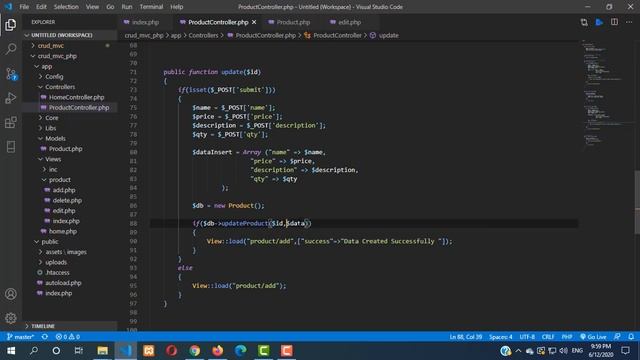Viewport: 640px width, 360px height.
Task: Click the master branch indicator
Action: (20, 337)
